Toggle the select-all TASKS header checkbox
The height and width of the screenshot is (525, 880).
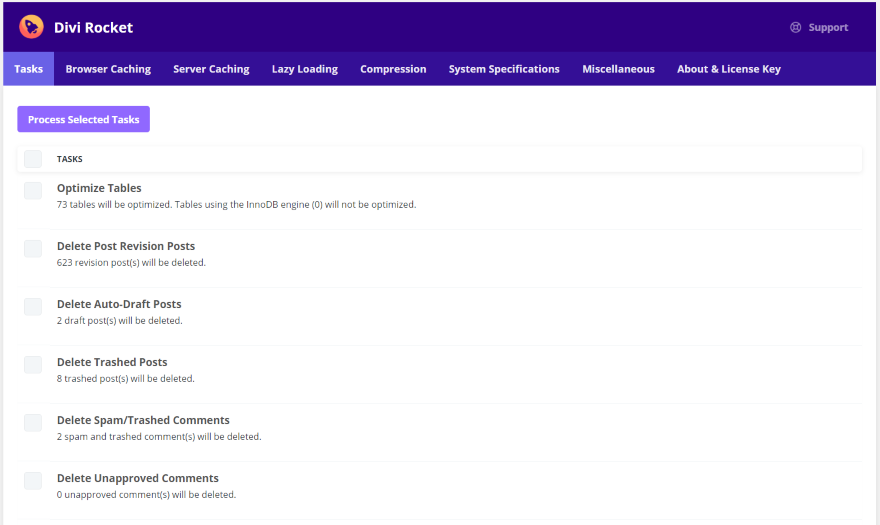pos(33,159)
